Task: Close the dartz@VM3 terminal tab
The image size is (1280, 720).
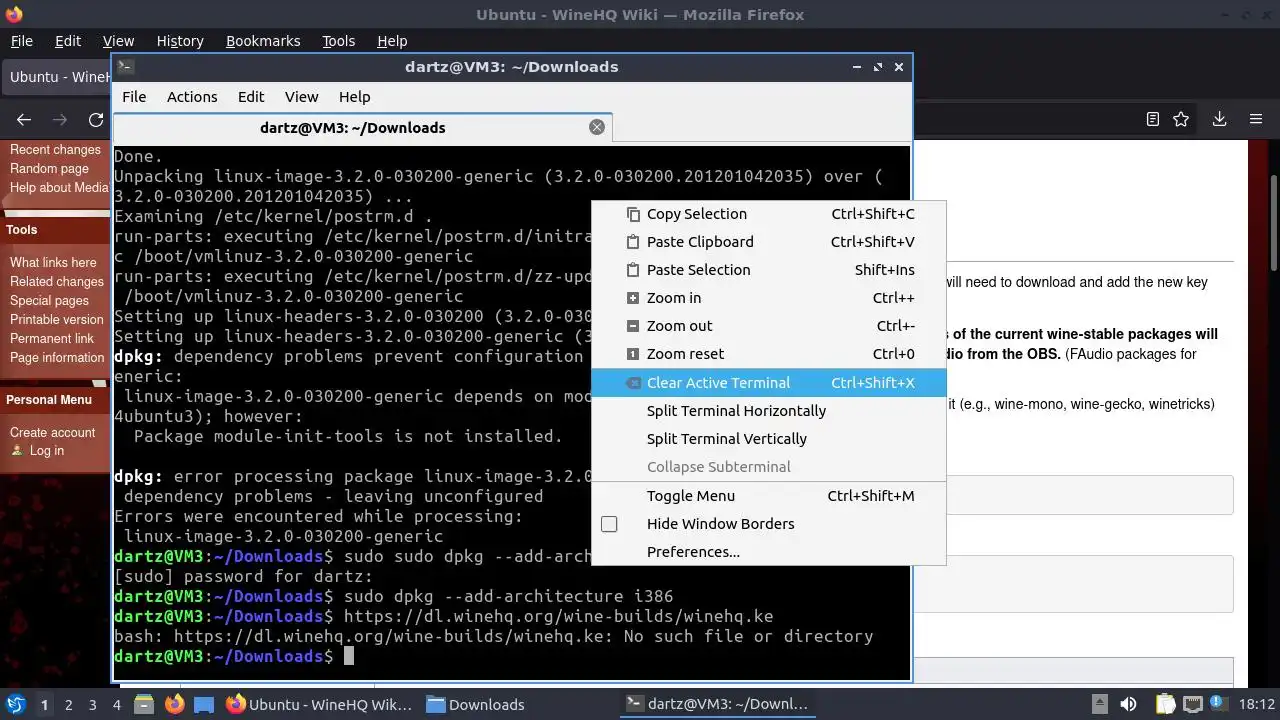Action: [x=597, y=127]
